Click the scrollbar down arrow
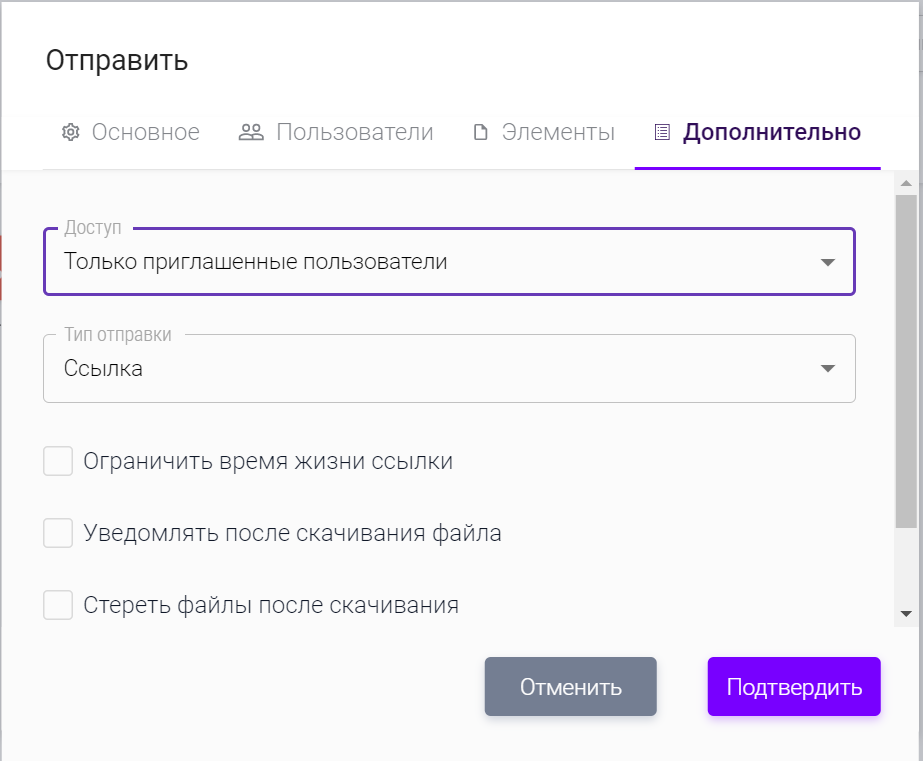The width and height of the screenshot is (923, 761). 906,613
